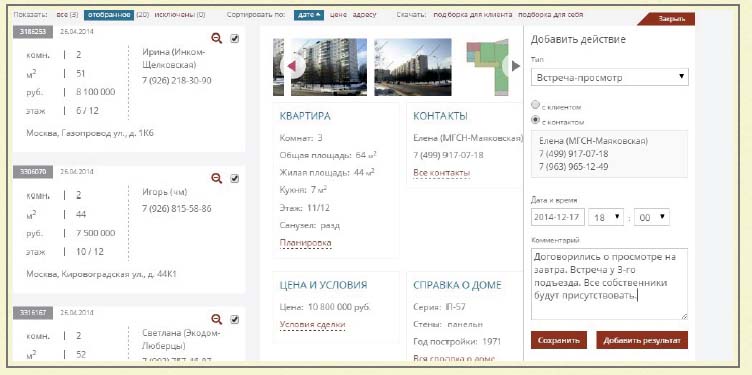Click the date field 2014-12-17
This screenshot has height=375, width=752.
[x=558, y=217]
